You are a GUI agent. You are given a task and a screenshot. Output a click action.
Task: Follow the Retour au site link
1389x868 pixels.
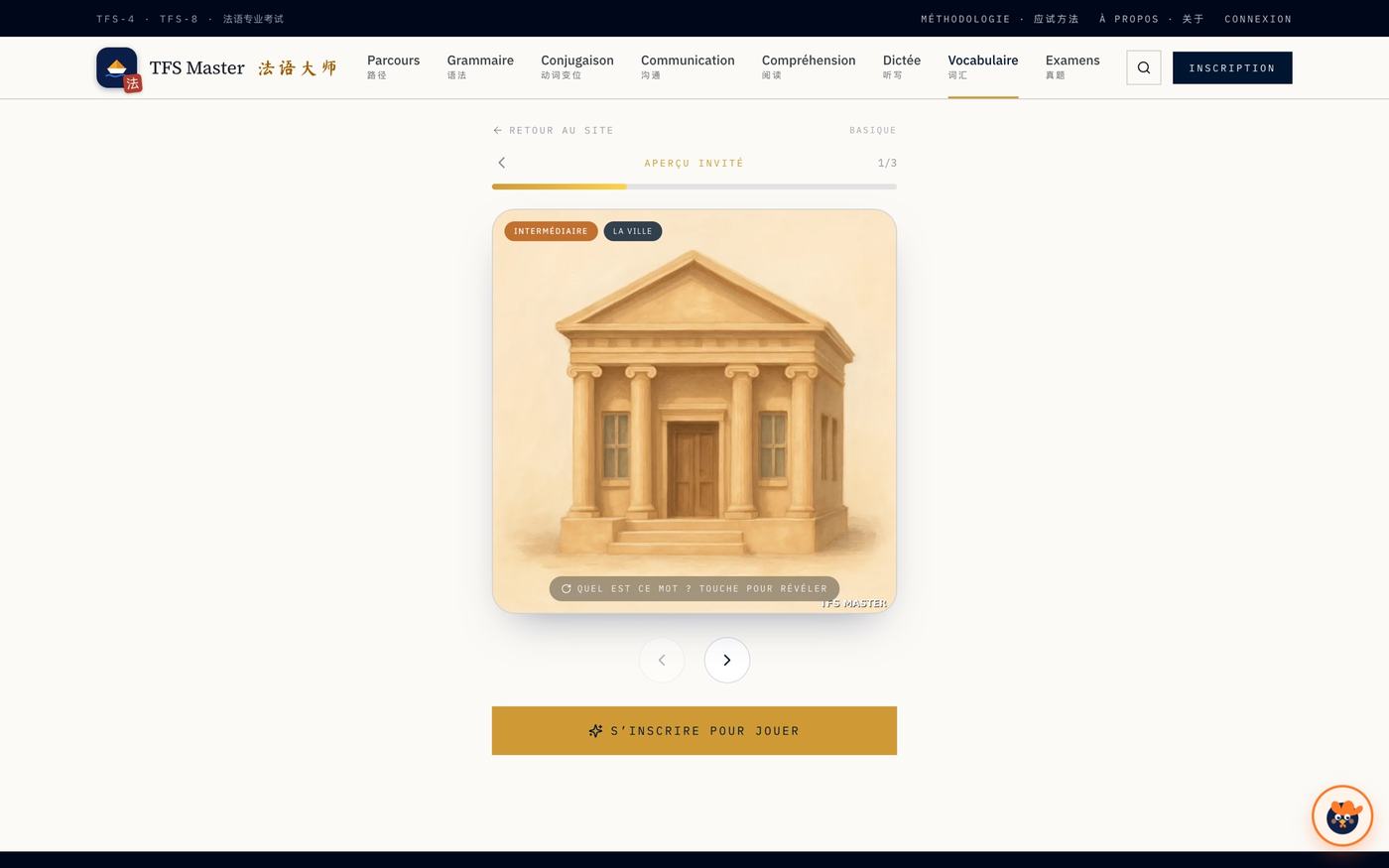pyautogui.click(x=554, y=130)
